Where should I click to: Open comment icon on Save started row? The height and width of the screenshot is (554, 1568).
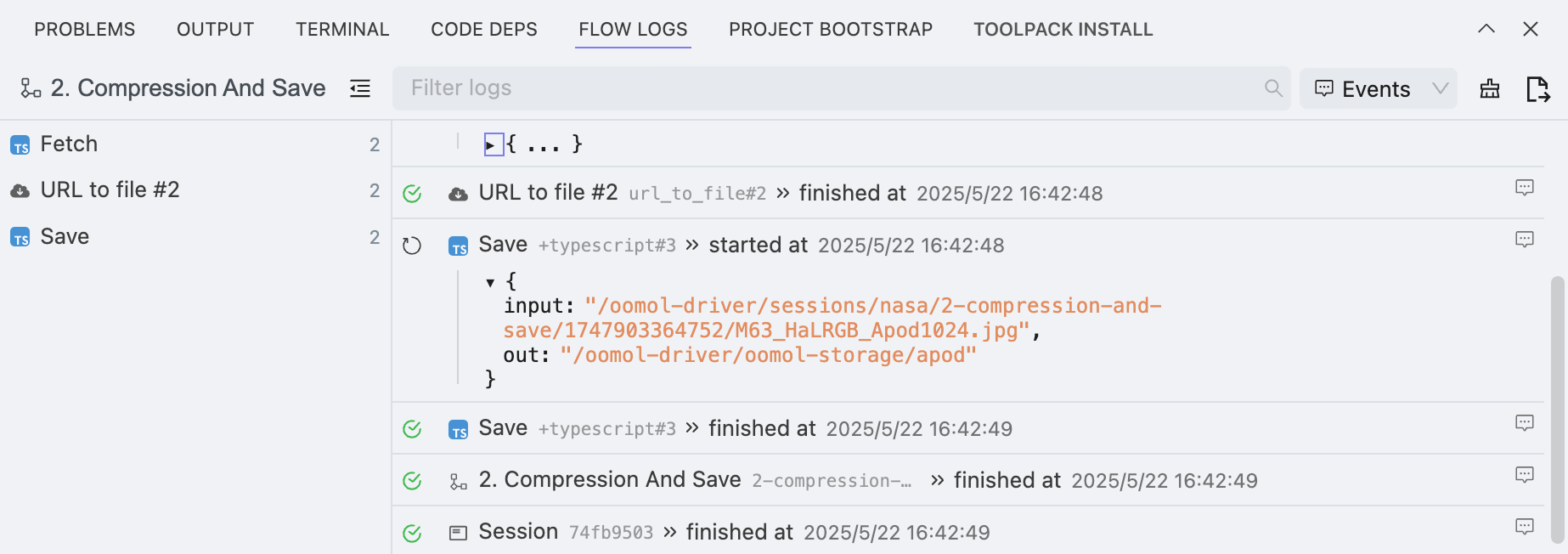pyautogui.click(x=1525, y=240)
